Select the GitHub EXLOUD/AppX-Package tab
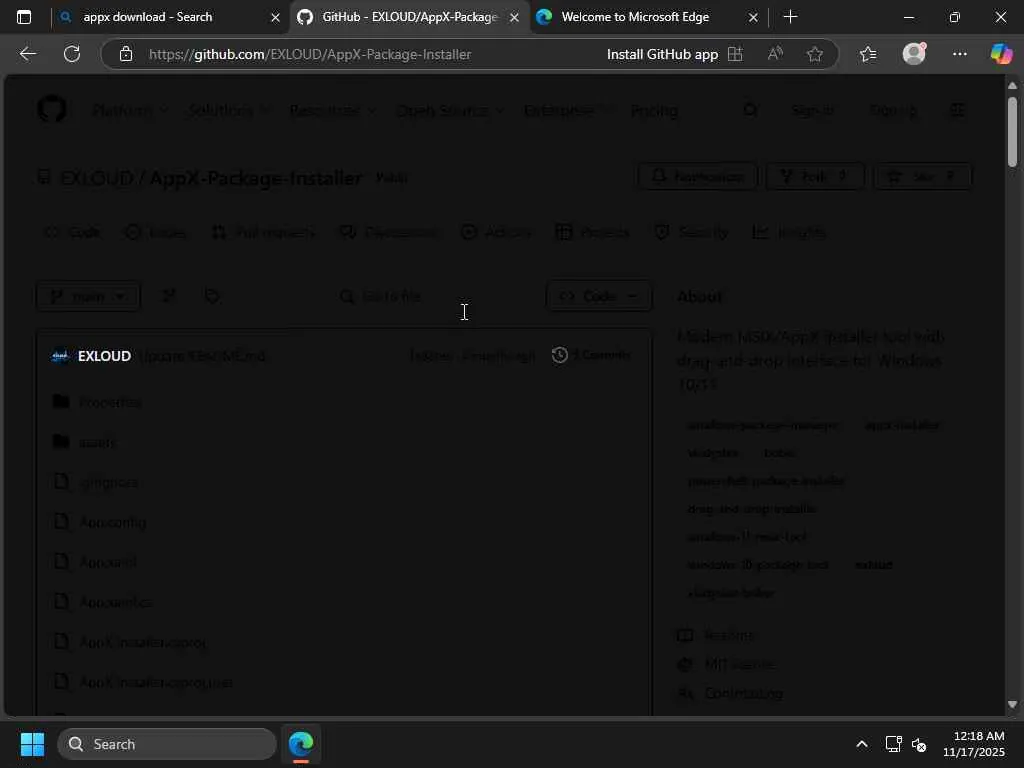The image size is (1024, 768). coord(409,17)
